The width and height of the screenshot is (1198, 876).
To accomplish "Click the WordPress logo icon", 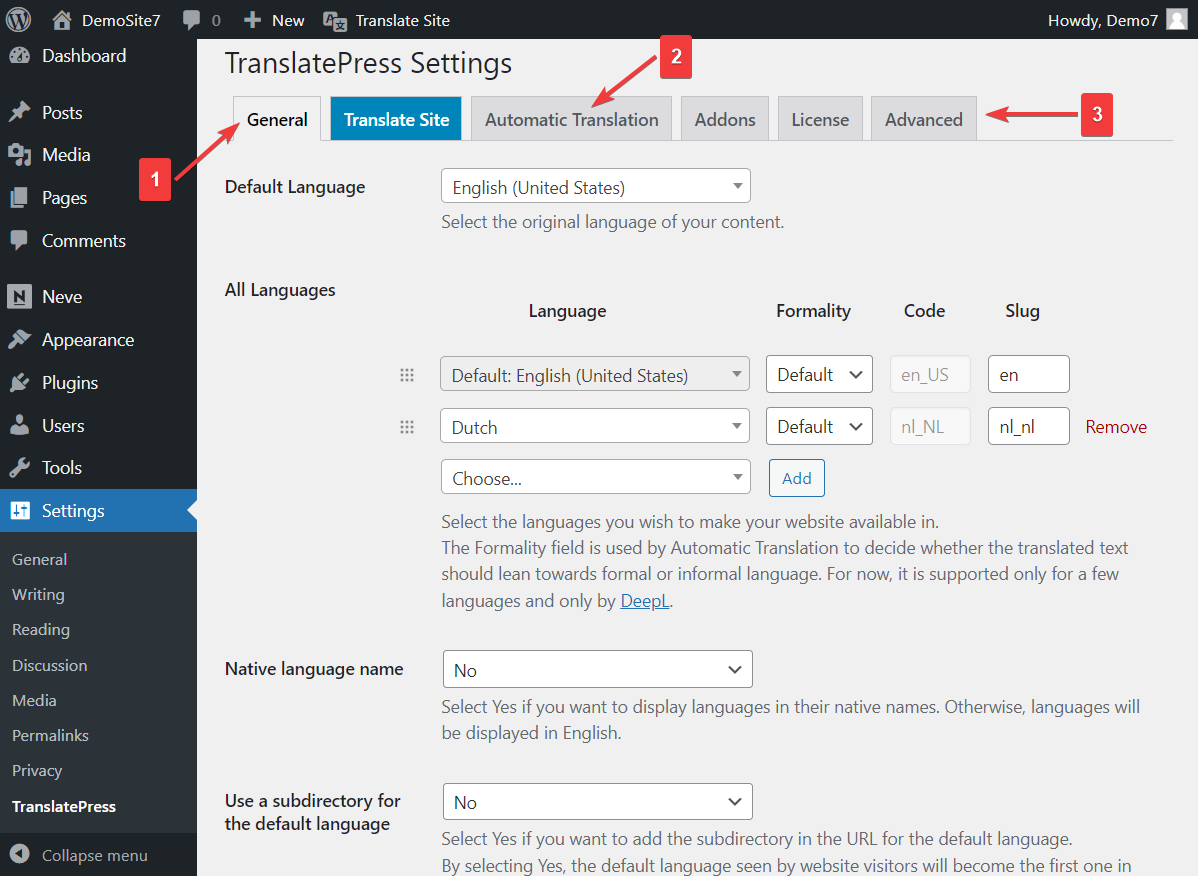I will (18, 20).
